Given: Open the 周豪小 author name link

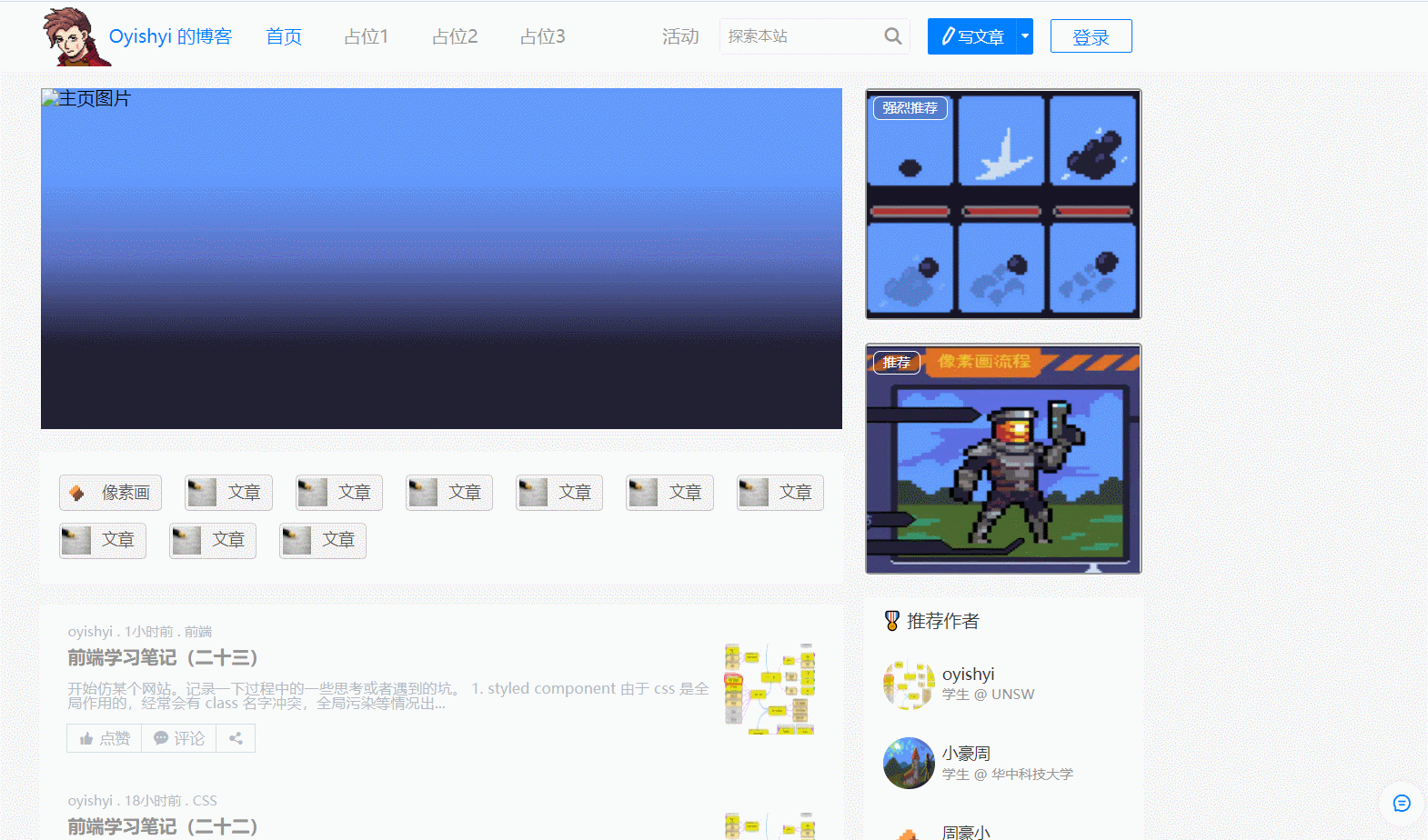Looking at the screenshot, I should (x=966, y=832).
